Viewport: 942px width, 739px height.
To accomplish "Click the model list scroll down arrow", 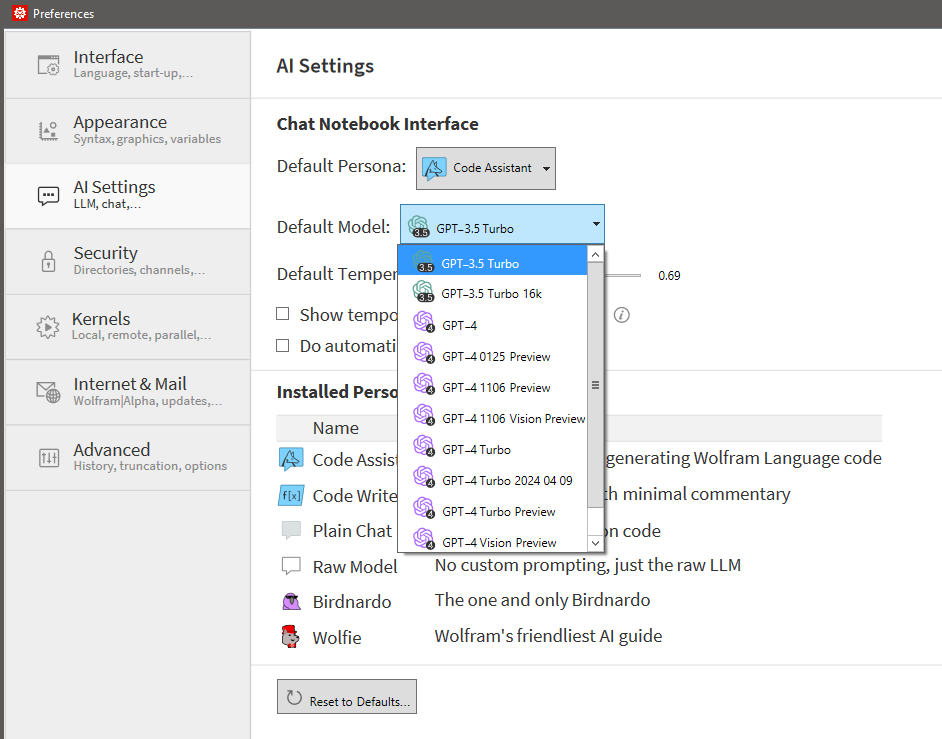I will (x=595, y=543).
